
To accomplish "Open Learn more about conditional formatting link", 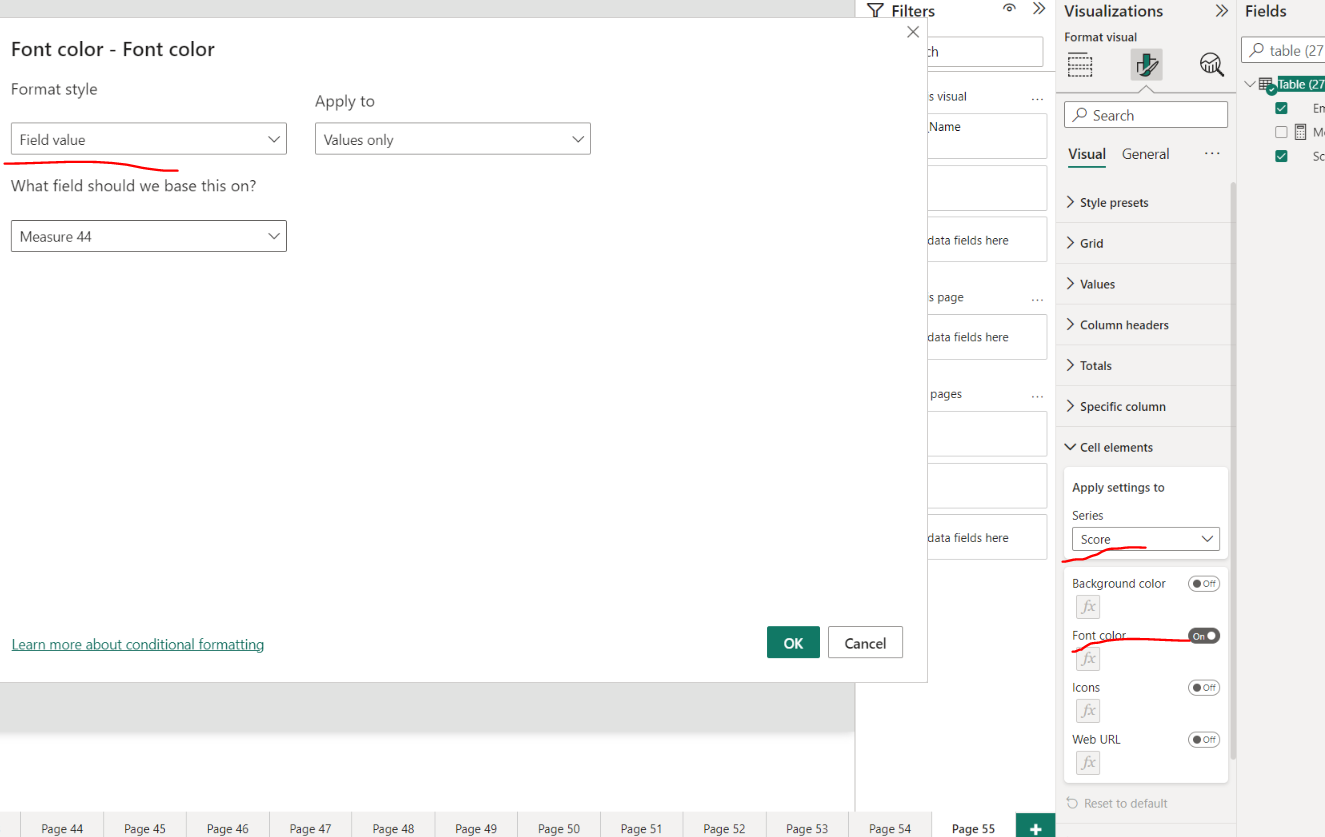I will pos(138,645).
